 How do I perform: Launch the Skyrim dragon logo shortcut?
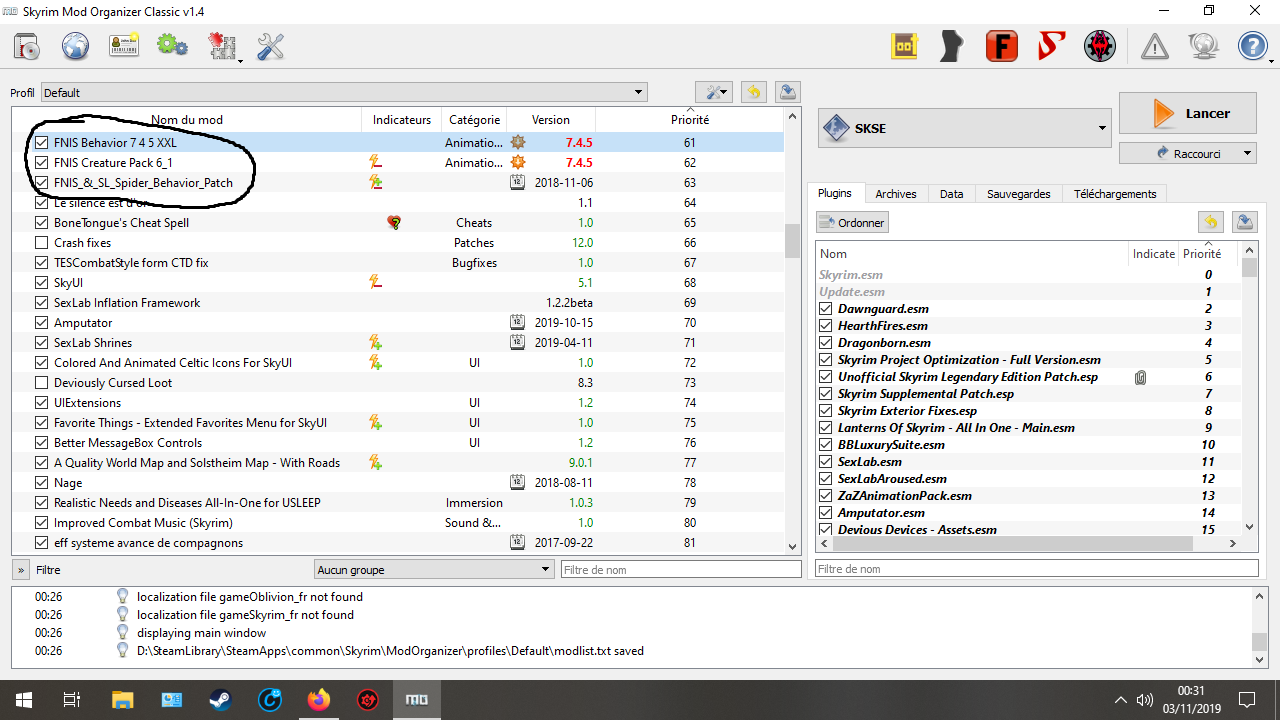pos(1099,46)
